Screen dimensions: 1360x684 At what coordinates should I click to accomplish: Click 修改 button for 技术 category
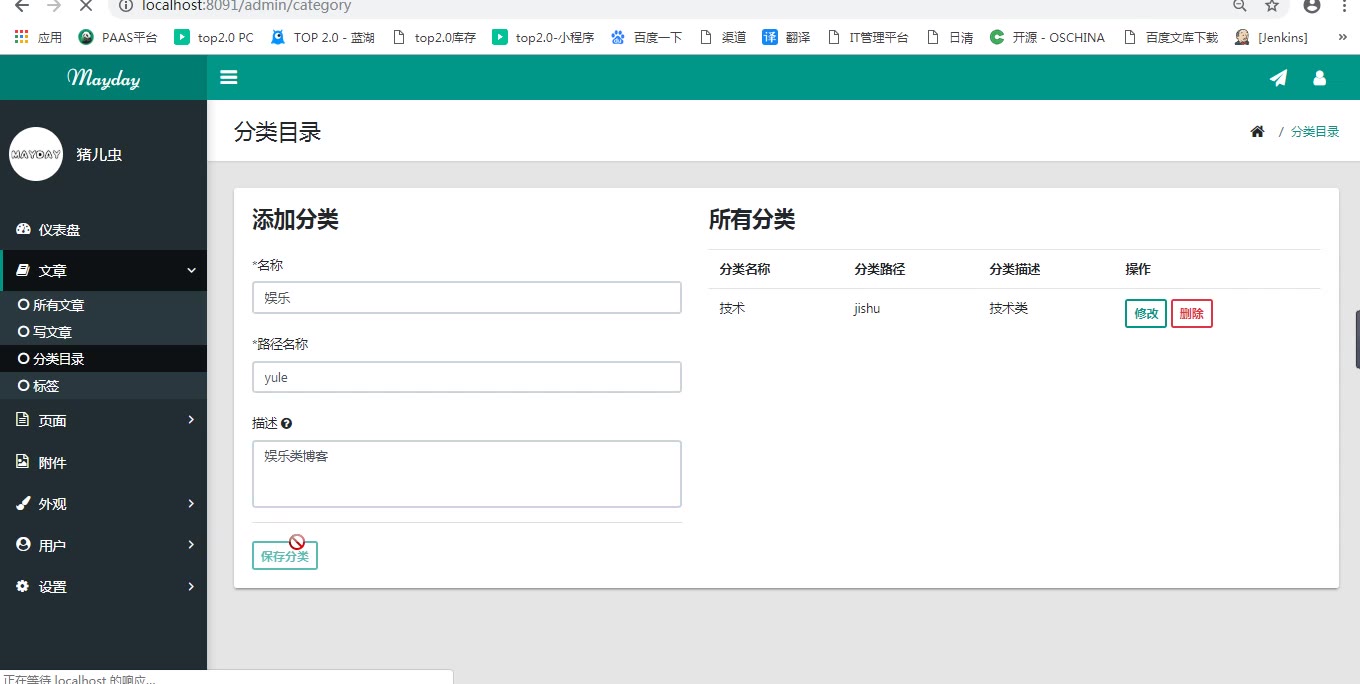pos(1145,314)
